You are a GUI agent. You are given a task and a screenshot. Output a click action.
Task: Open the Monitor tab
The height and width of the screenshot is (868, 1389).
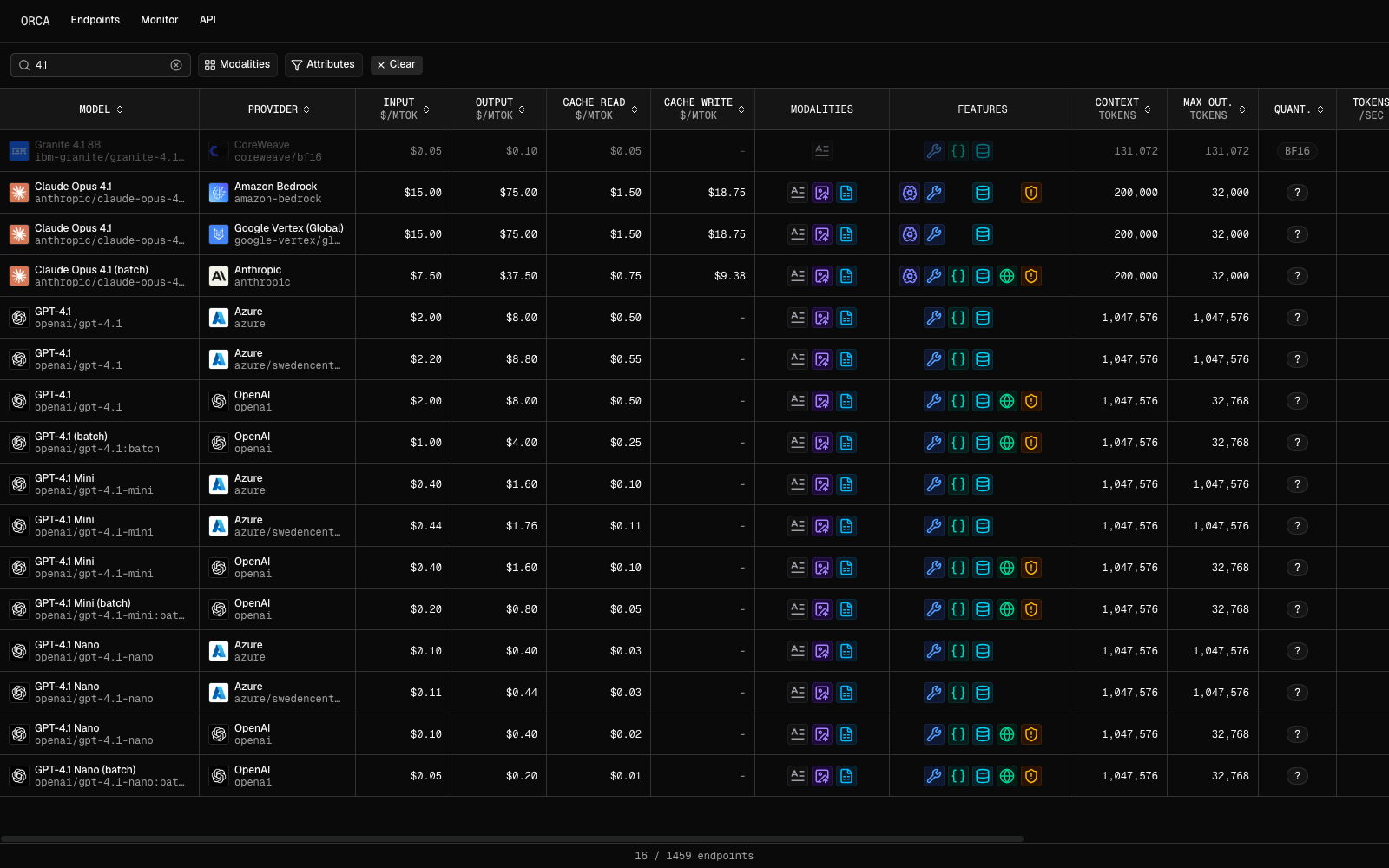(160, 20)
